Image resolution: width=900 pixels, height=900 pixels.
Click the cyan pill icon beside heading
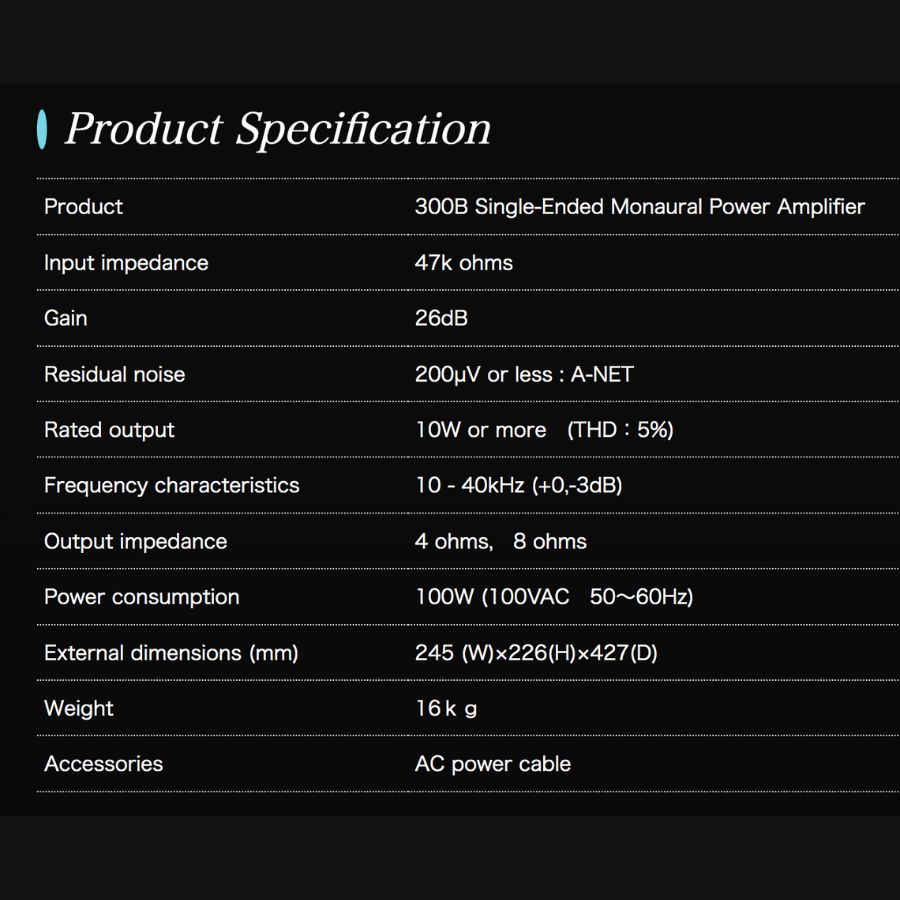pos(42,129)
